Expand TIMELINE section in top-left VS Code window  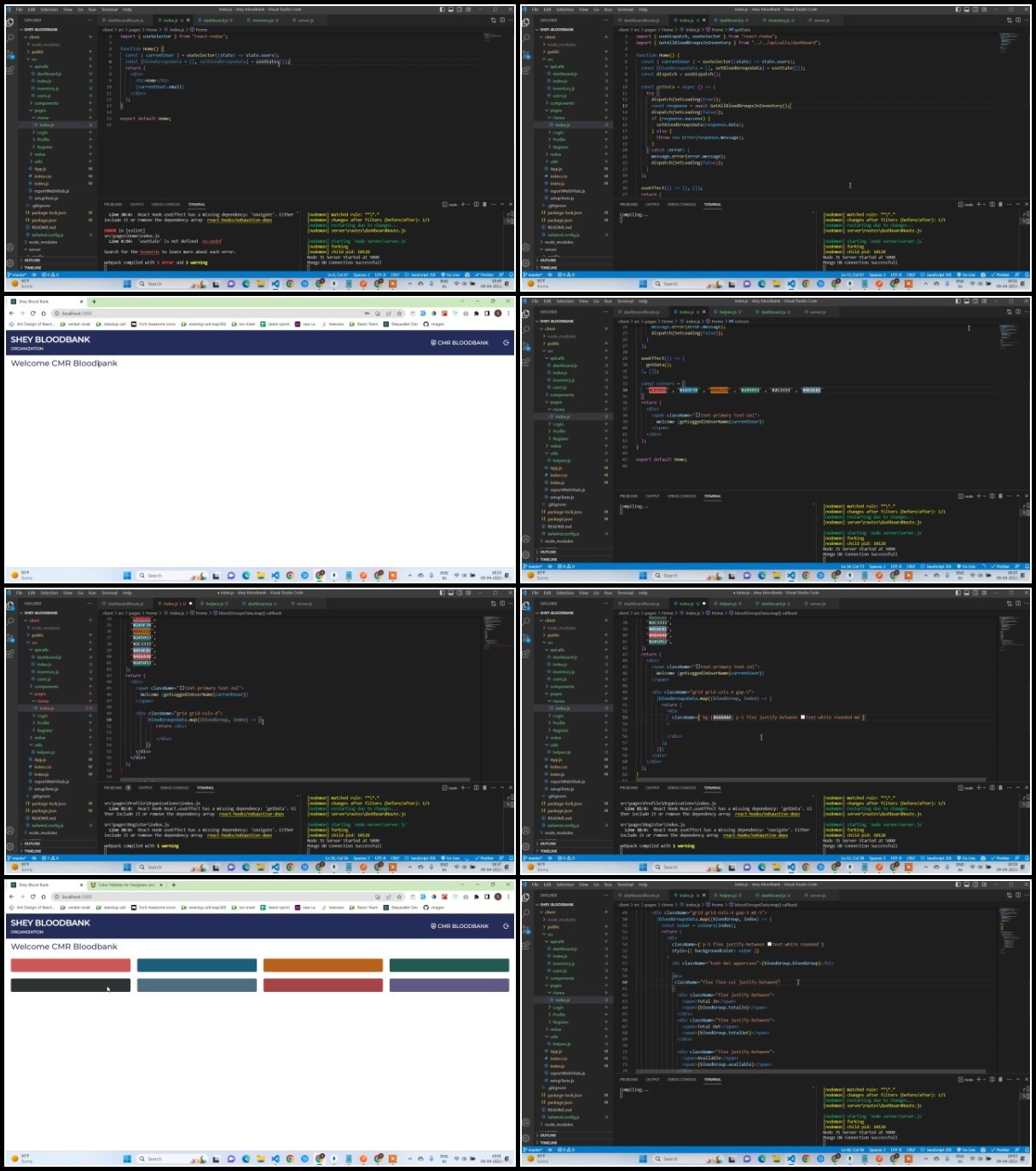tap(32, 268)
